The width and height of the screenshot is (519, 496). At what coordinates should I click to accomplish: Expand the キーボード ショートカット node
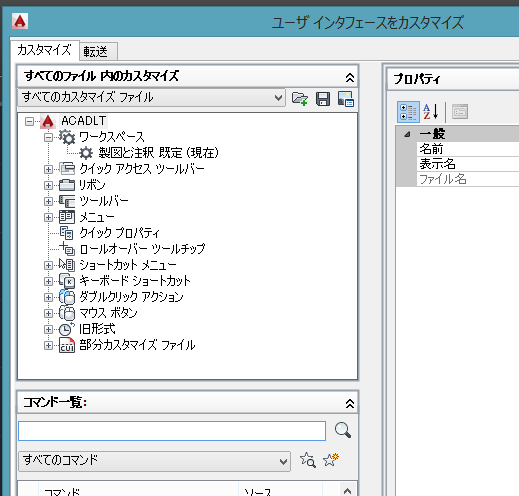tap(48, 281)
